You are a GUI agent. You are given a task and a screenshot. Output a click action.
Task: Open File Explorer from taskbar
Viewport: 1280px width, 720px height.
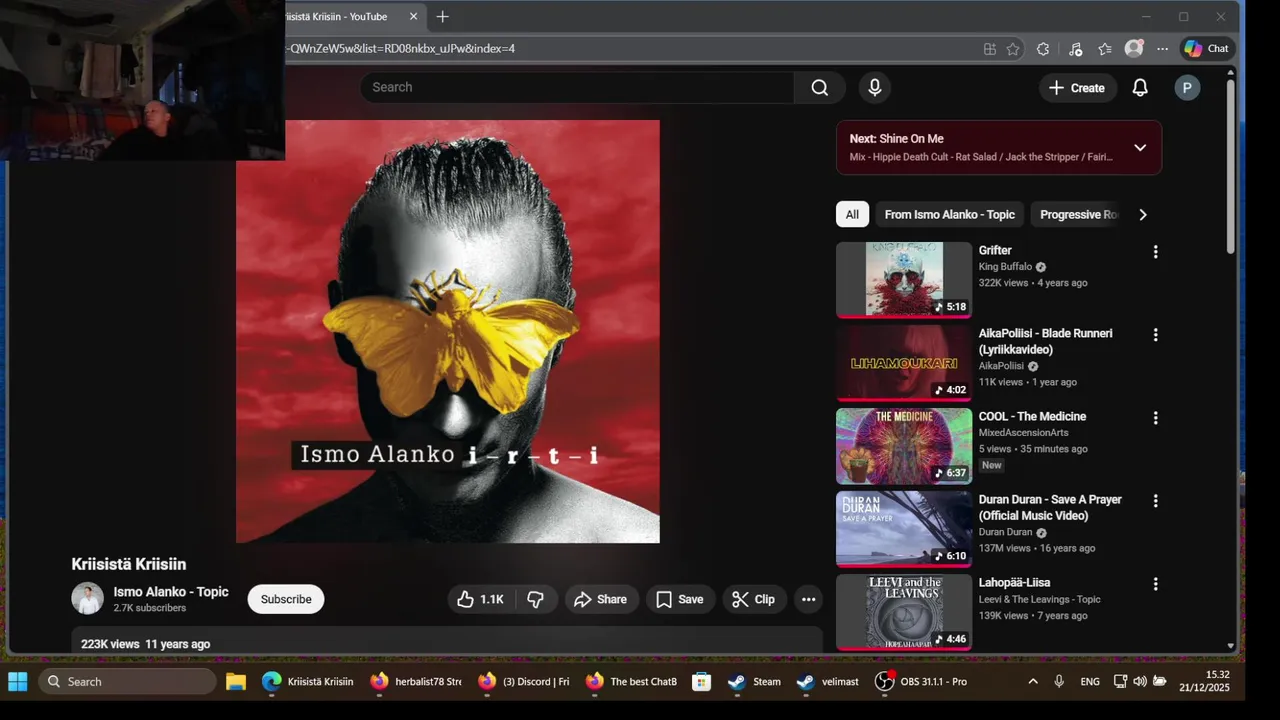pos(236,681)
